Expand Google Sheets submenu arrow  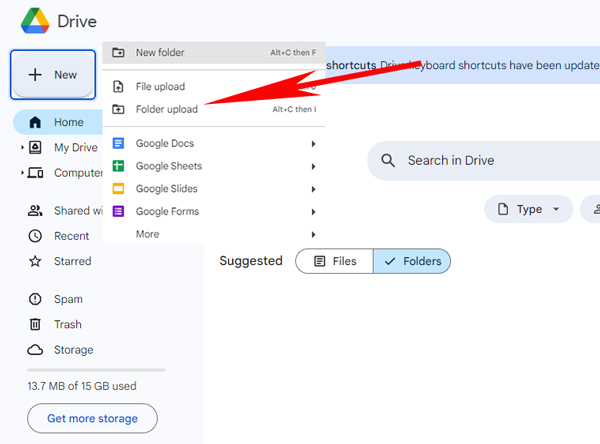point(313,166)
